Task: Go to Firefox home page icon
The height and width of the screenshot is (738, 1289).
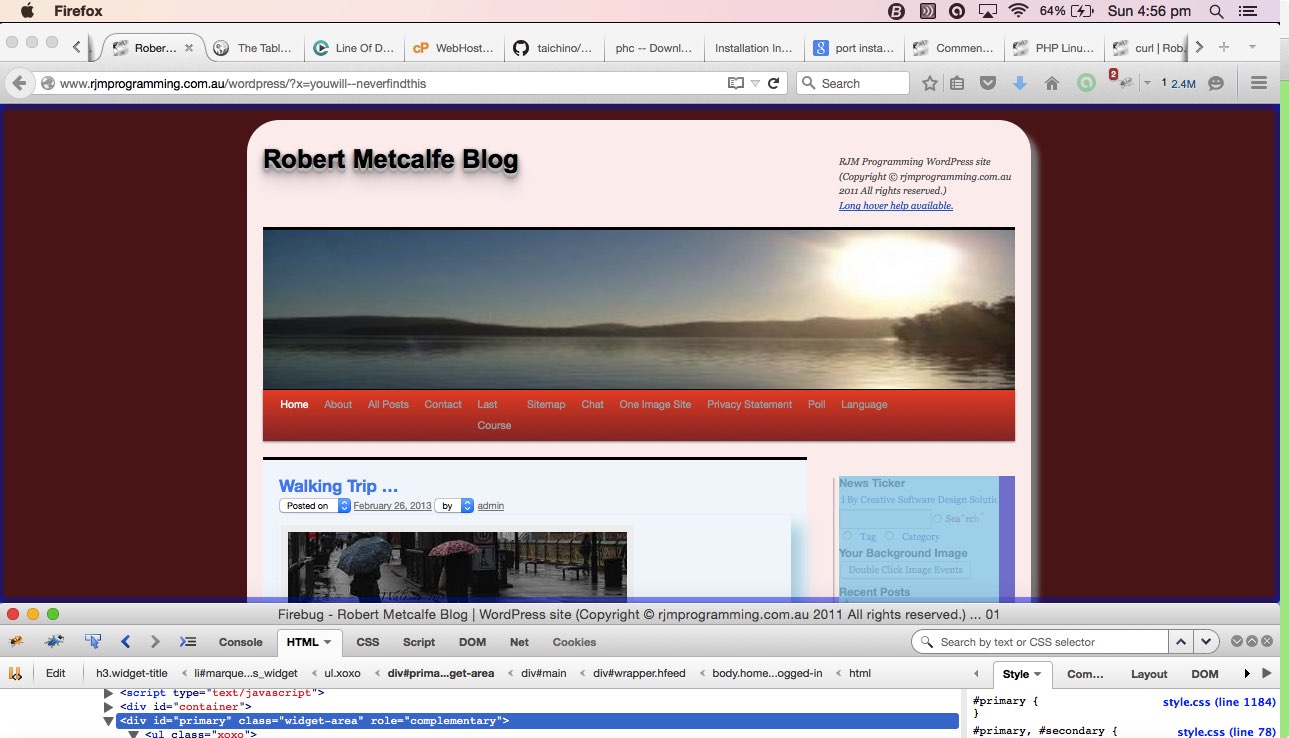Action: point(1051,84)
